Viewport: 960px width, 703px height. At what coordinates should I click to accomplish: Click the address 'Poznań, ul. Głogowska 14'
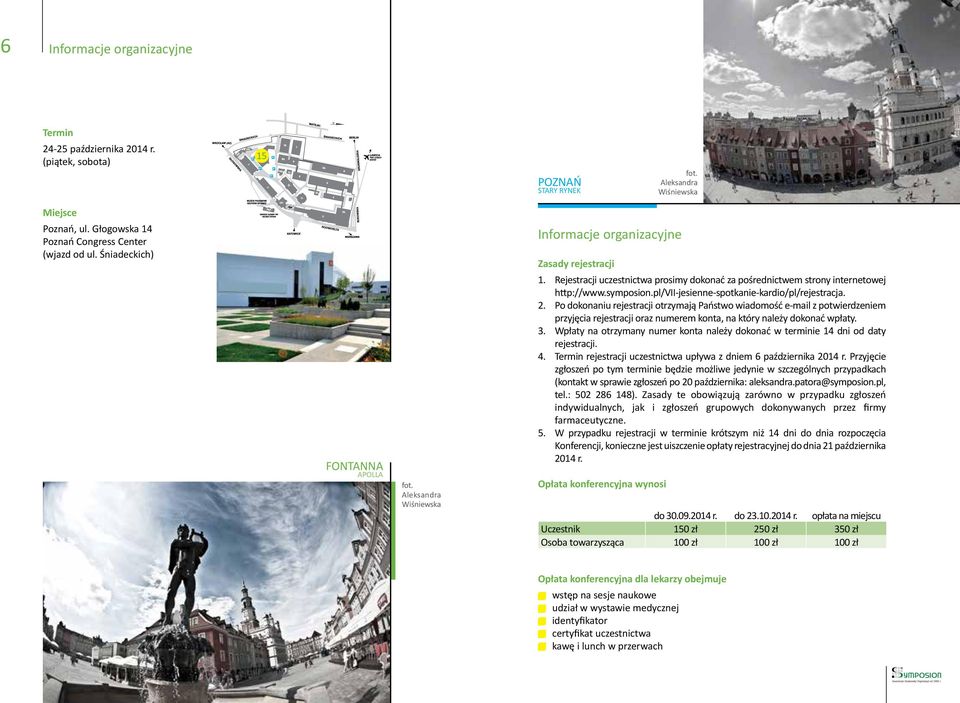click(x=97, y=229)
